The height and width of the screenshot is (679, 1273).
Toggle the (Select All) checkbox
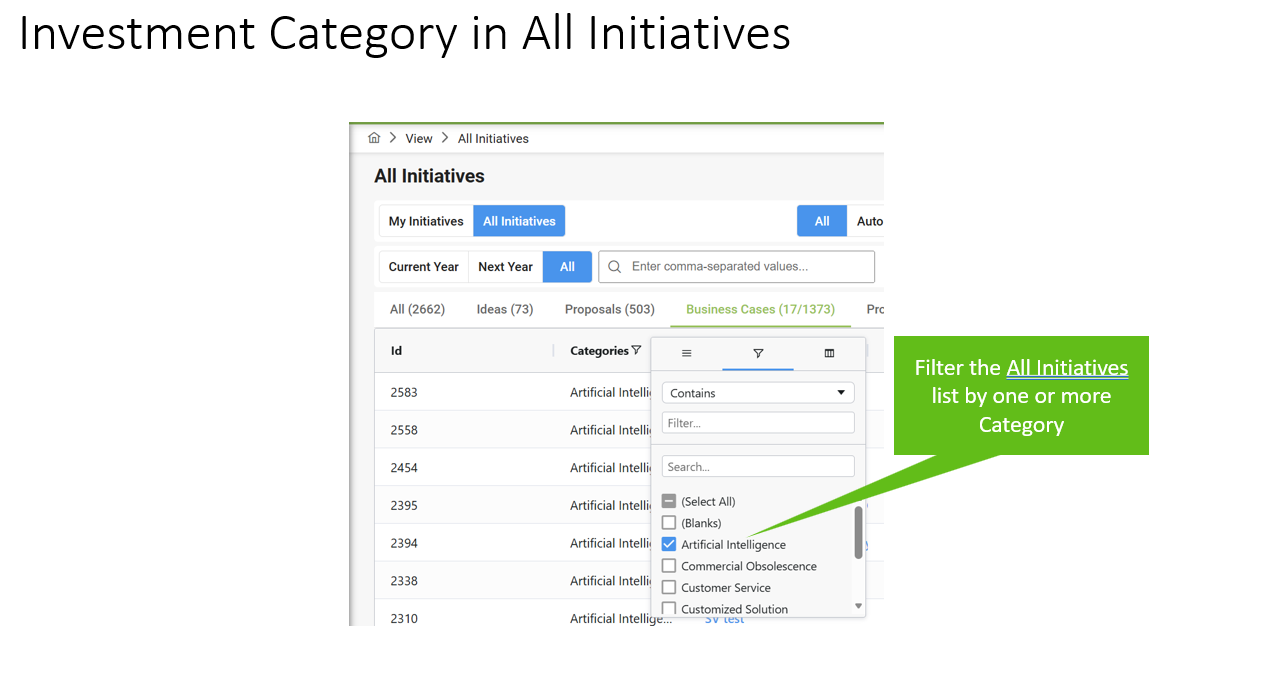(x=669, y=501)
